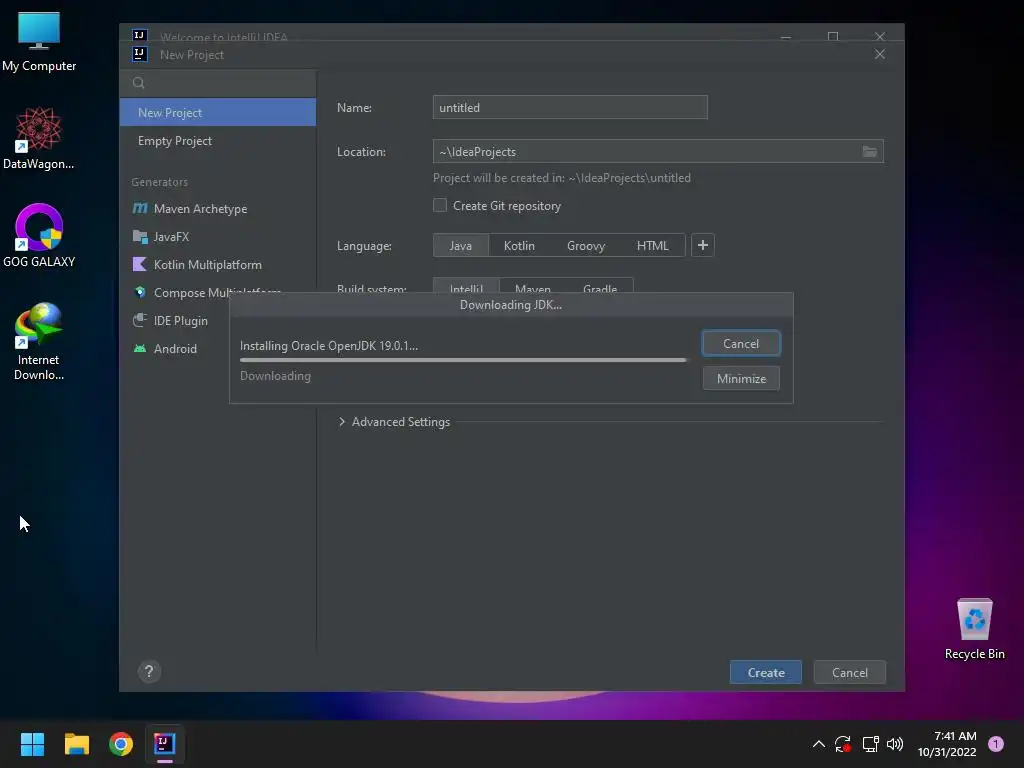Close the New Project dialog

(880, 55)
